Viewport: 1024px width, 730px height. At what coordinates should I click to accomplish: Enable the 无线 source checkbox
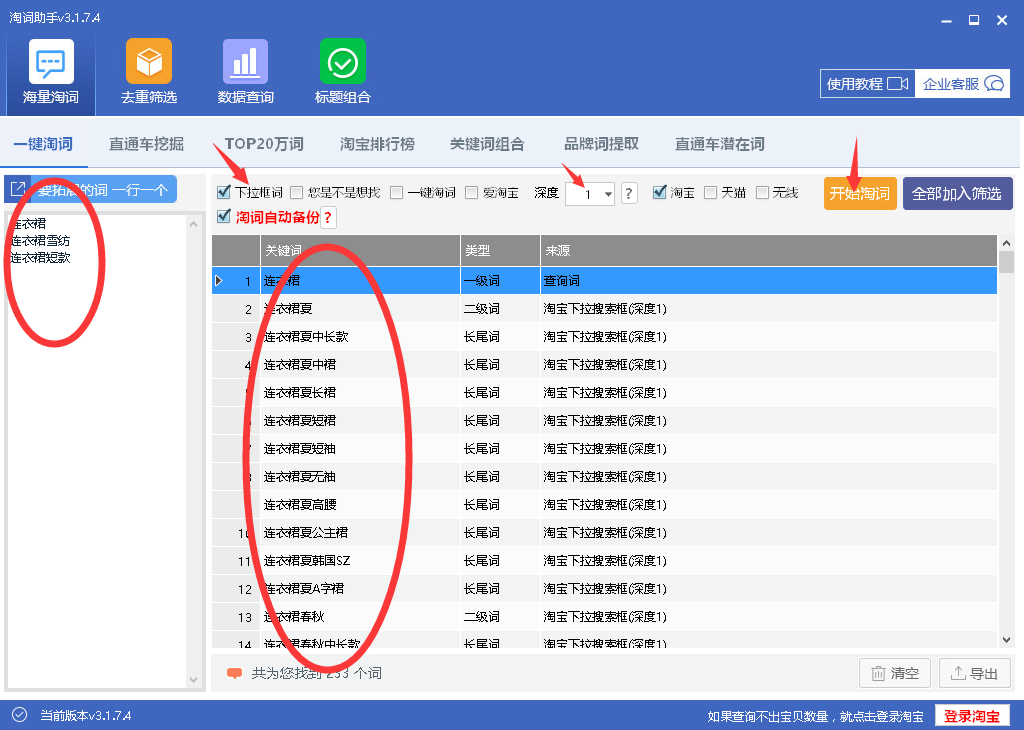[x=762, y=192]
